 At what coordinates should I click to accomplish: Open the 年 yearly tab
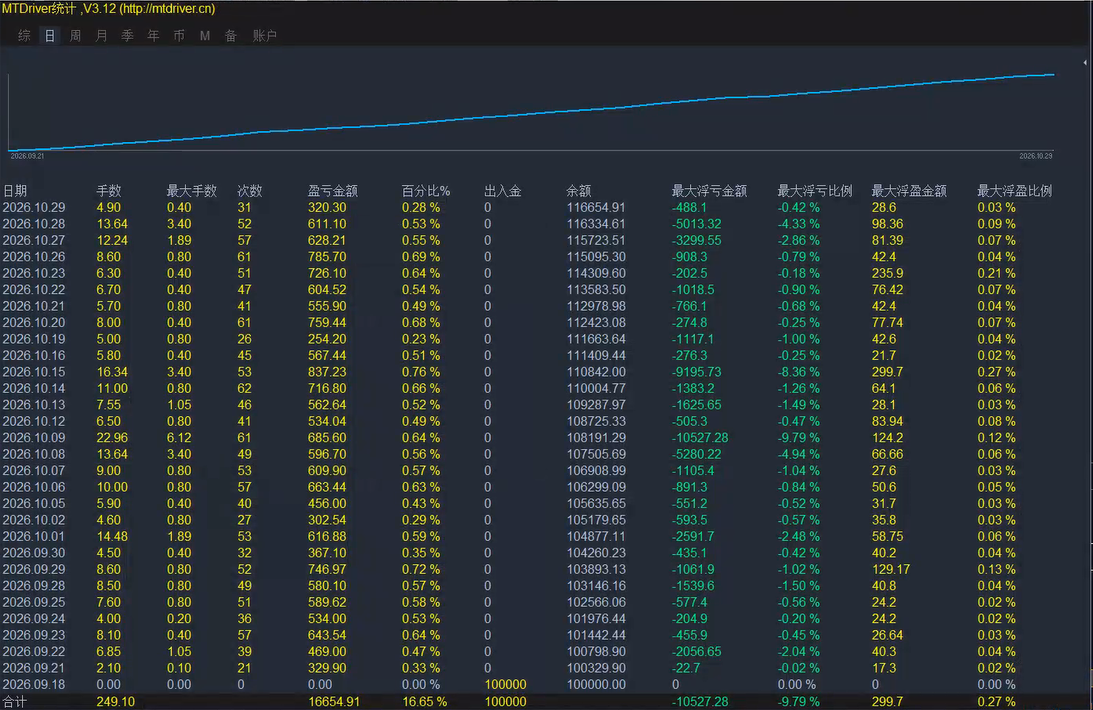point(153,36)
